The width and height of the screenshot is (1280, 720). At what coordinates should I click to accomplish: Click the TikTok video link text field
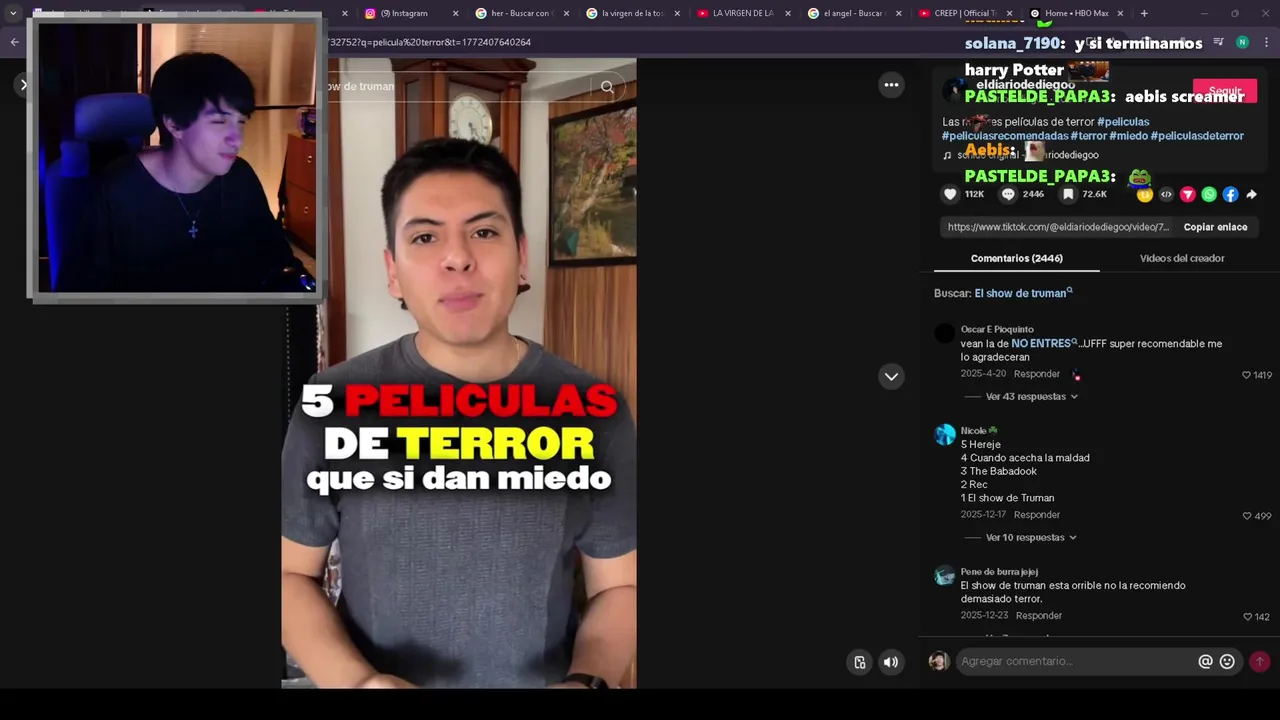coord(1058,227)
